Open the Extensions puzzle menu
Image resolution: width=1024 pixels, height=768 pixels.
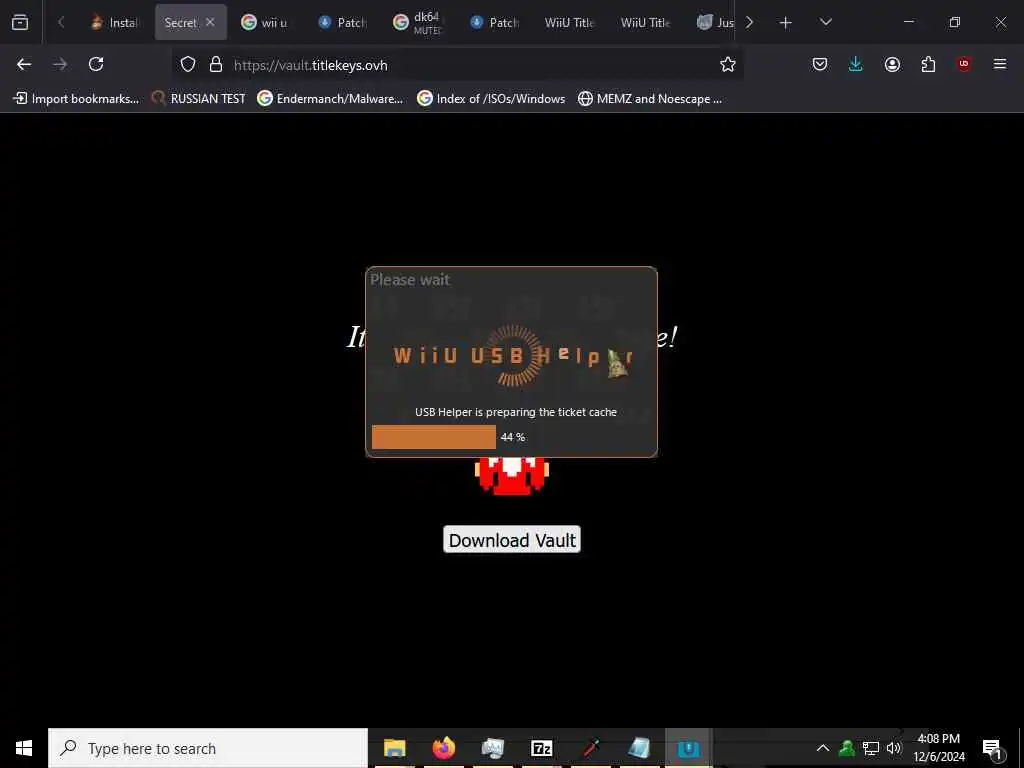point(928,64)
